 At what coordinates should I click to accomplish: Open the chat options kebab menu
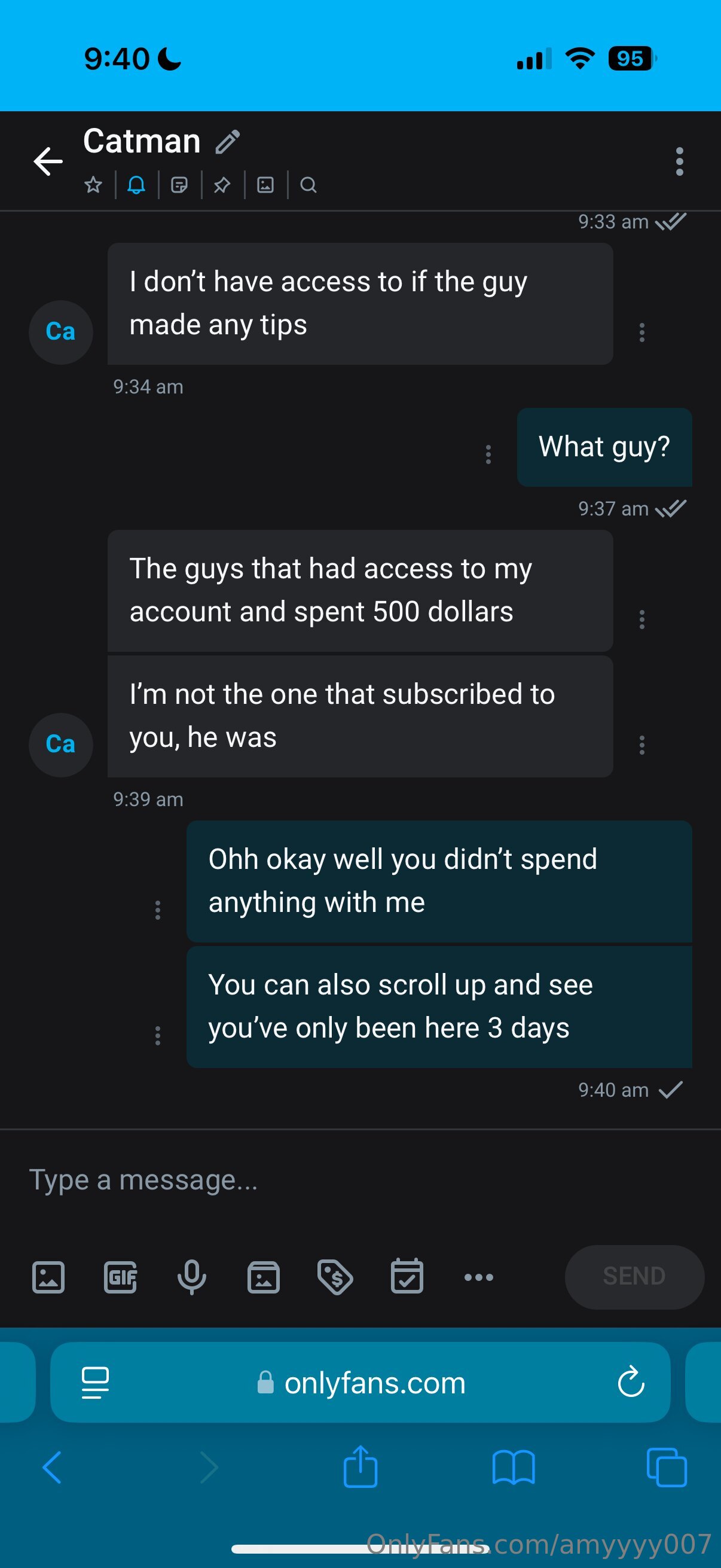coord(679,161)
